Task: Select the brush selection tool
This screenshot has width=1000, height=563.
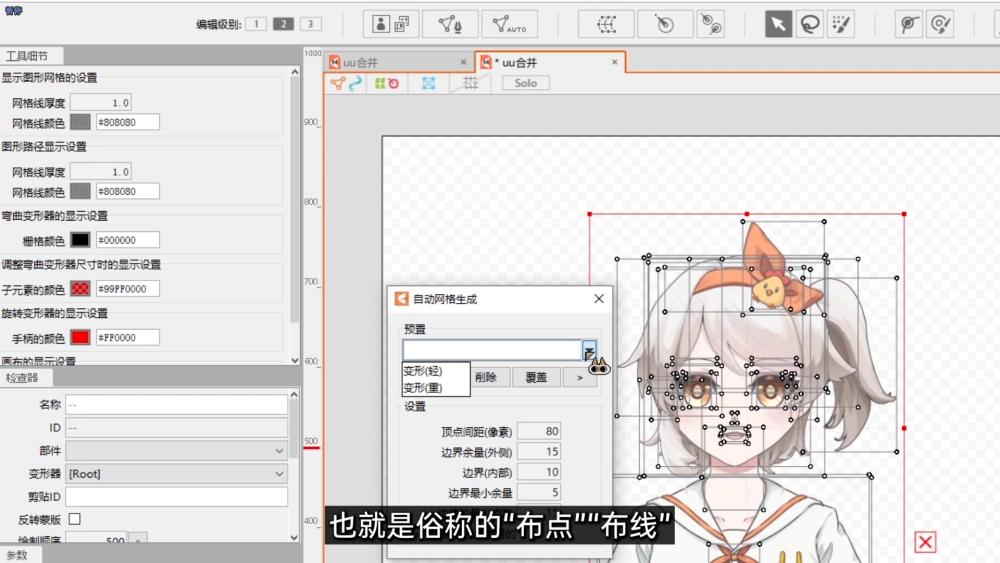Action: [841, 24]
